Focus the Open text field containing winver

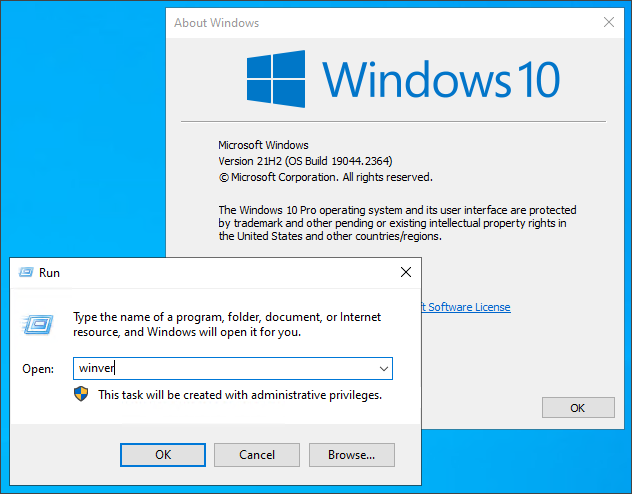[x=233, y=368]
